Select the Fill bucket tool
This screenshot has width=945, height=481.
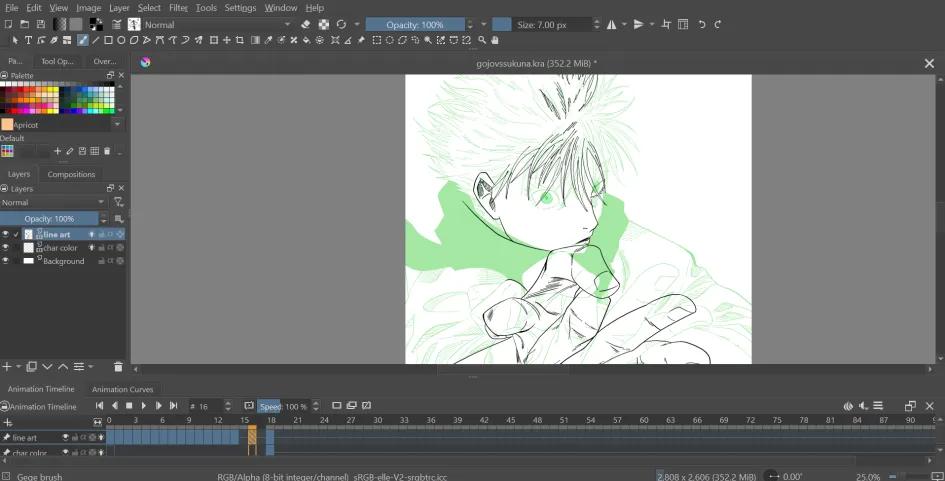click(306, 40)
